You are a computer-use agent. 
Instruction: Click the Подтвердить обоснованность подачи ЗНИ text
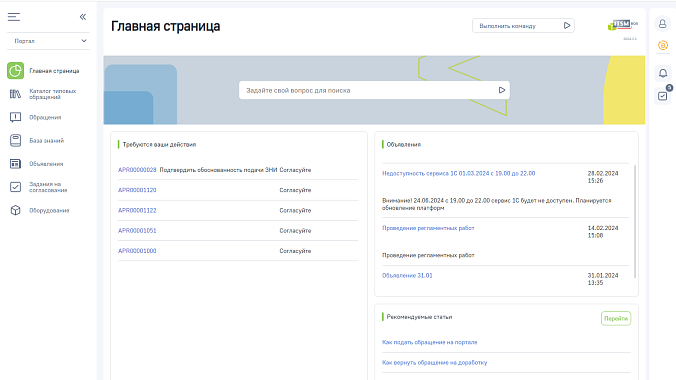click(x=218, y=170)
